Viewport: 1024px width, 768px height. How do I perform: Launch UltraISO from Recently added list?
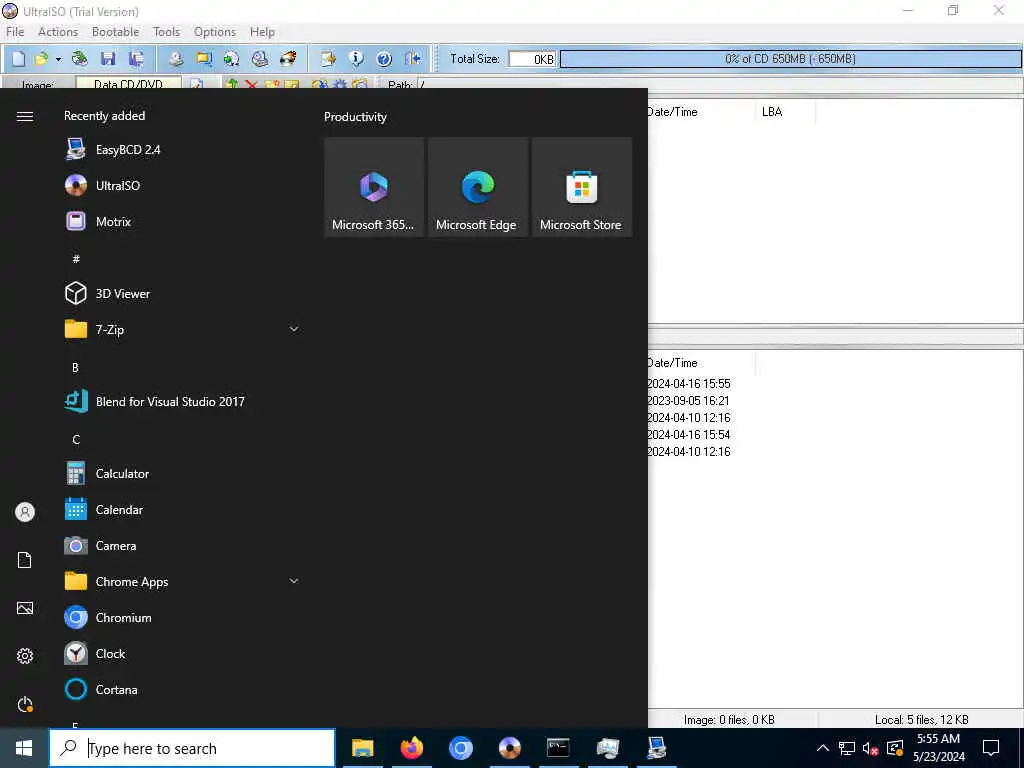pos(183,185)
